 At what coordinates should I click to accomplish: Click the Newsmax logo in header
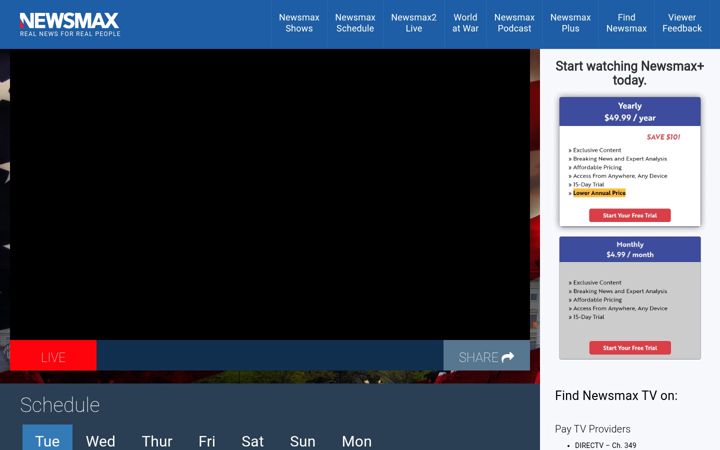[x=70, y=24]
